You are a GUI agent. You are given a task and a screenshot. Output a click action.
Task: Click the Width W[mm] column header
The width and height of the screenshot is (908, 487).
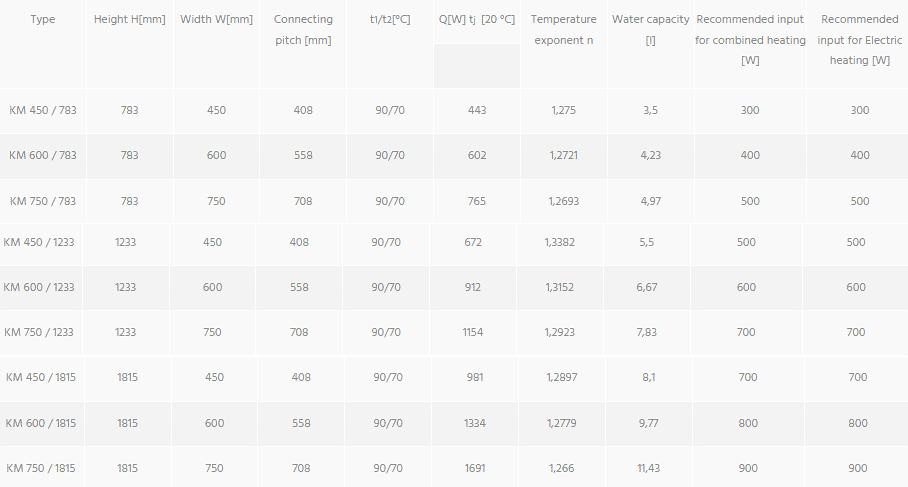coord(217,19)
